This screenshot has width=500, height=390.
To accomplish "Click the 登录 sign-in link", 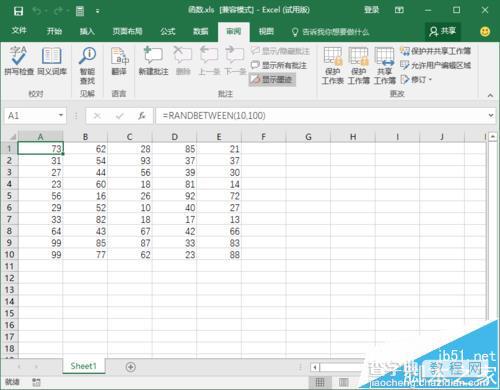I will point(371,10).
